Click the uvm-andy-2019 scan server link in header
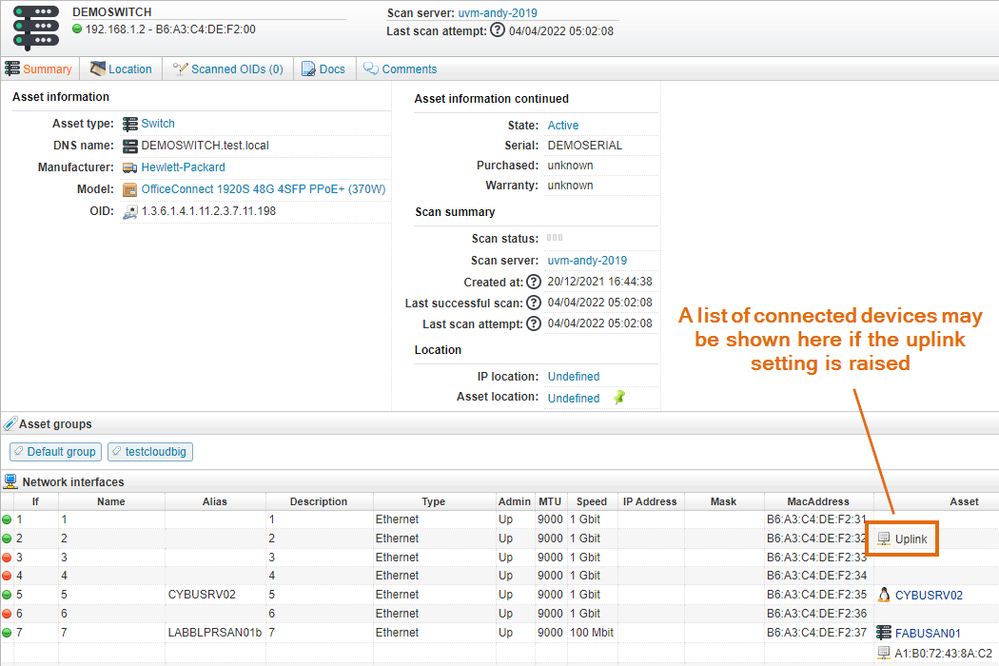 [498, 13]
